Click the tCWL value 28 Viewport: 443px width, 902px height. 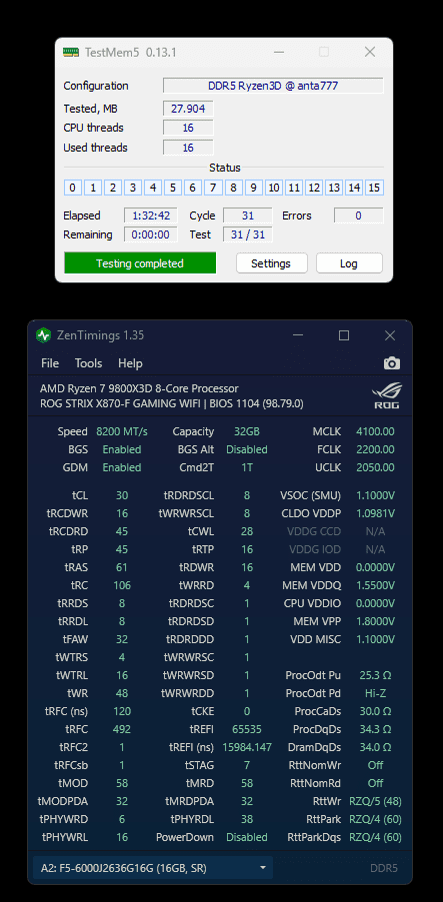[x=247, y=531]
